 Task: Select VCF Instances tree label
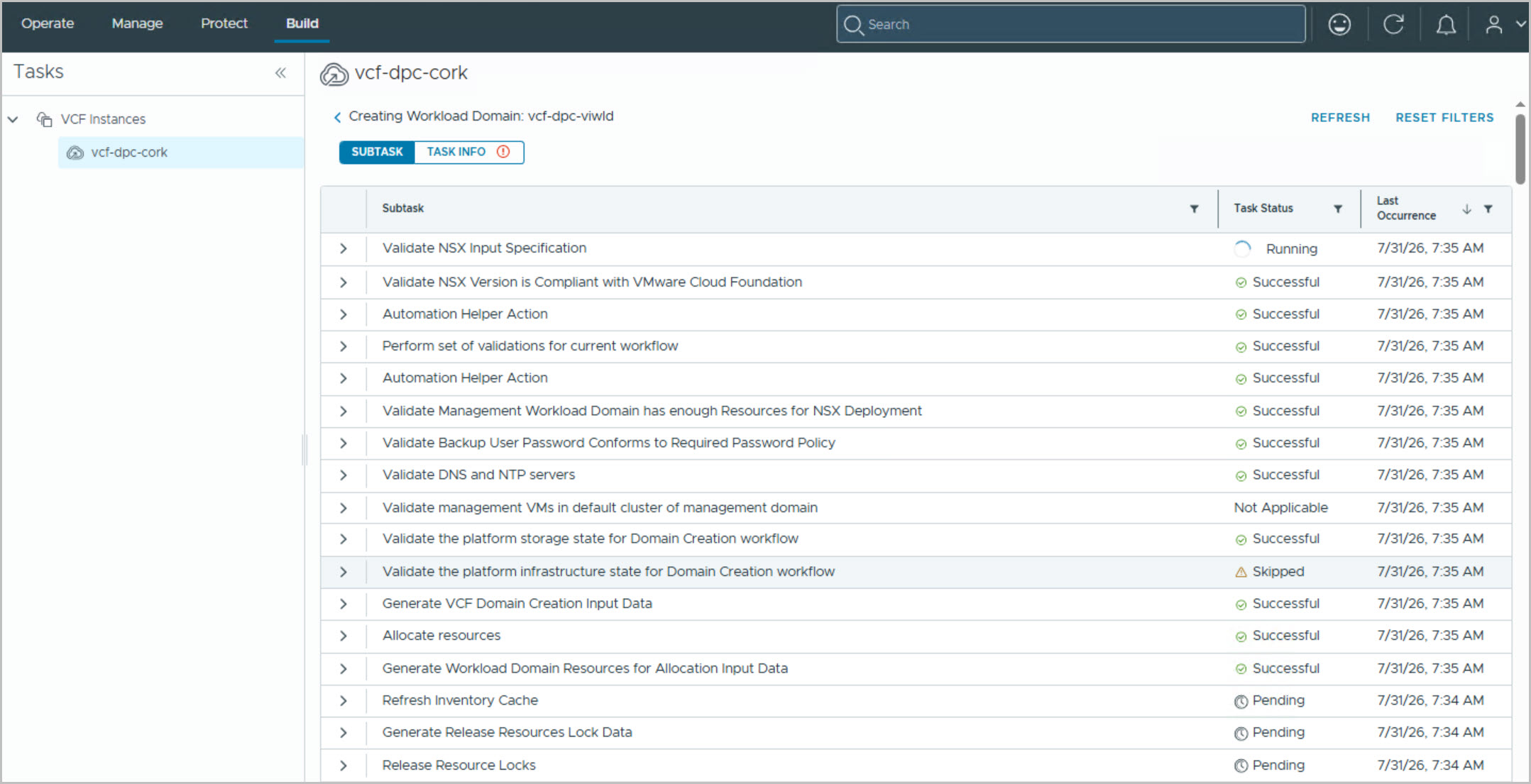point(103,119)
